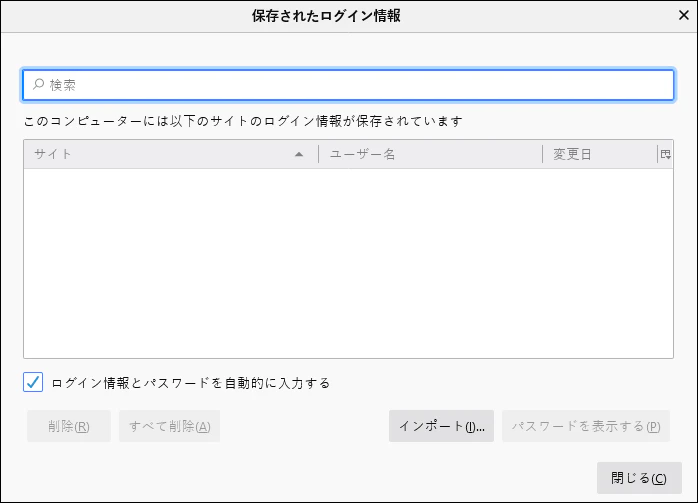Viewport: 698px width, 503px height.
Task: Sort by 変更日 column header
Action: pos(600,154)
